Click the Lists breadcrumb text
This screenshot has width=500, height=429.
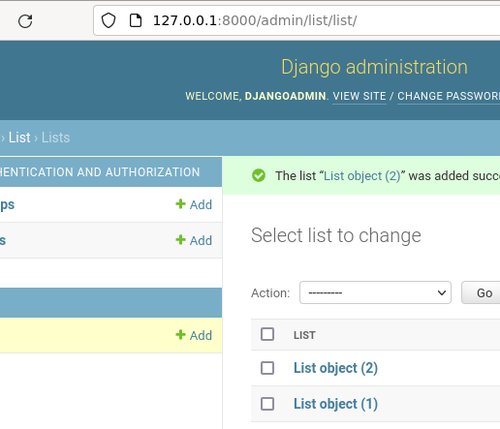(56, 138)
